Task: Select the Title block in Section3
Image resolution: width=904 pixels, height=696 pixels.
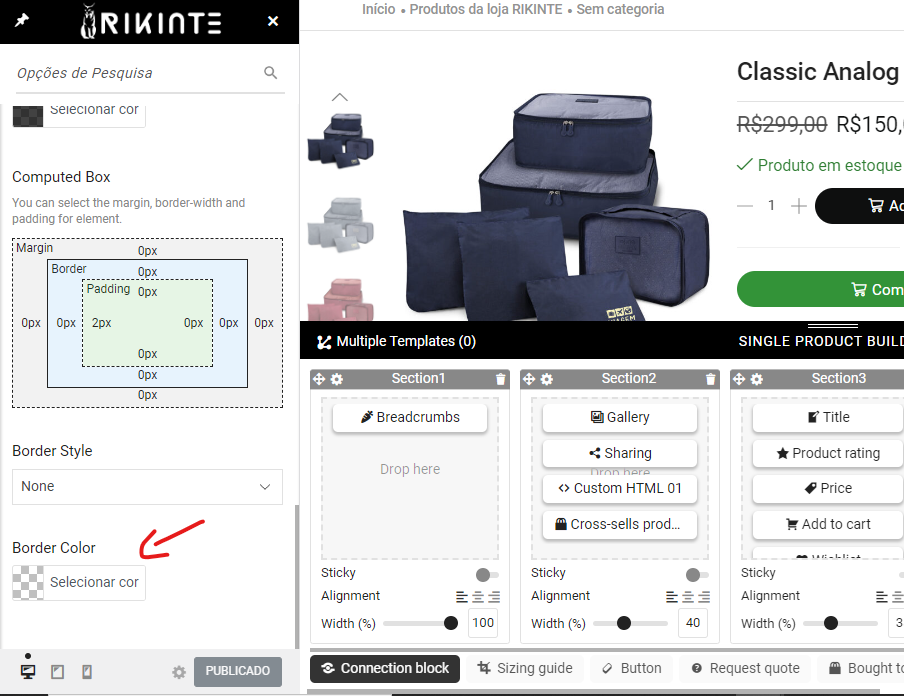Action: click(828, 417)
